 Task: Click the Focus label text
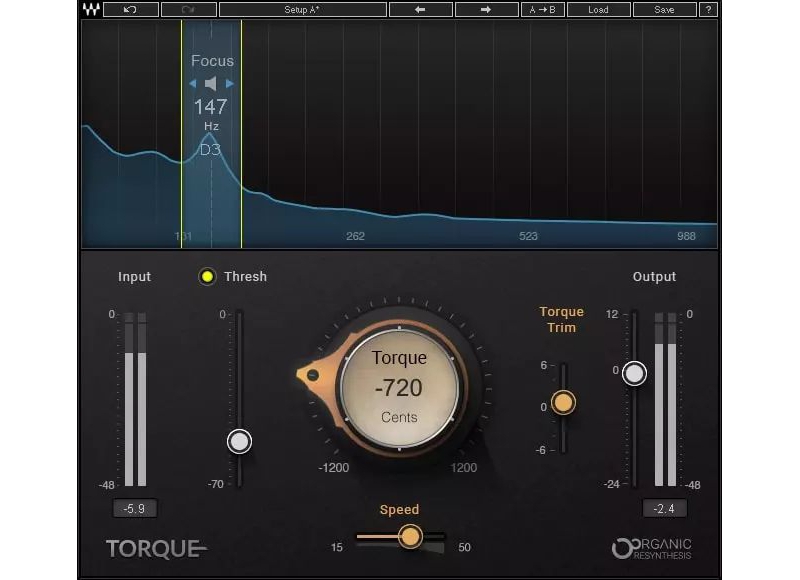pos(212,61)
